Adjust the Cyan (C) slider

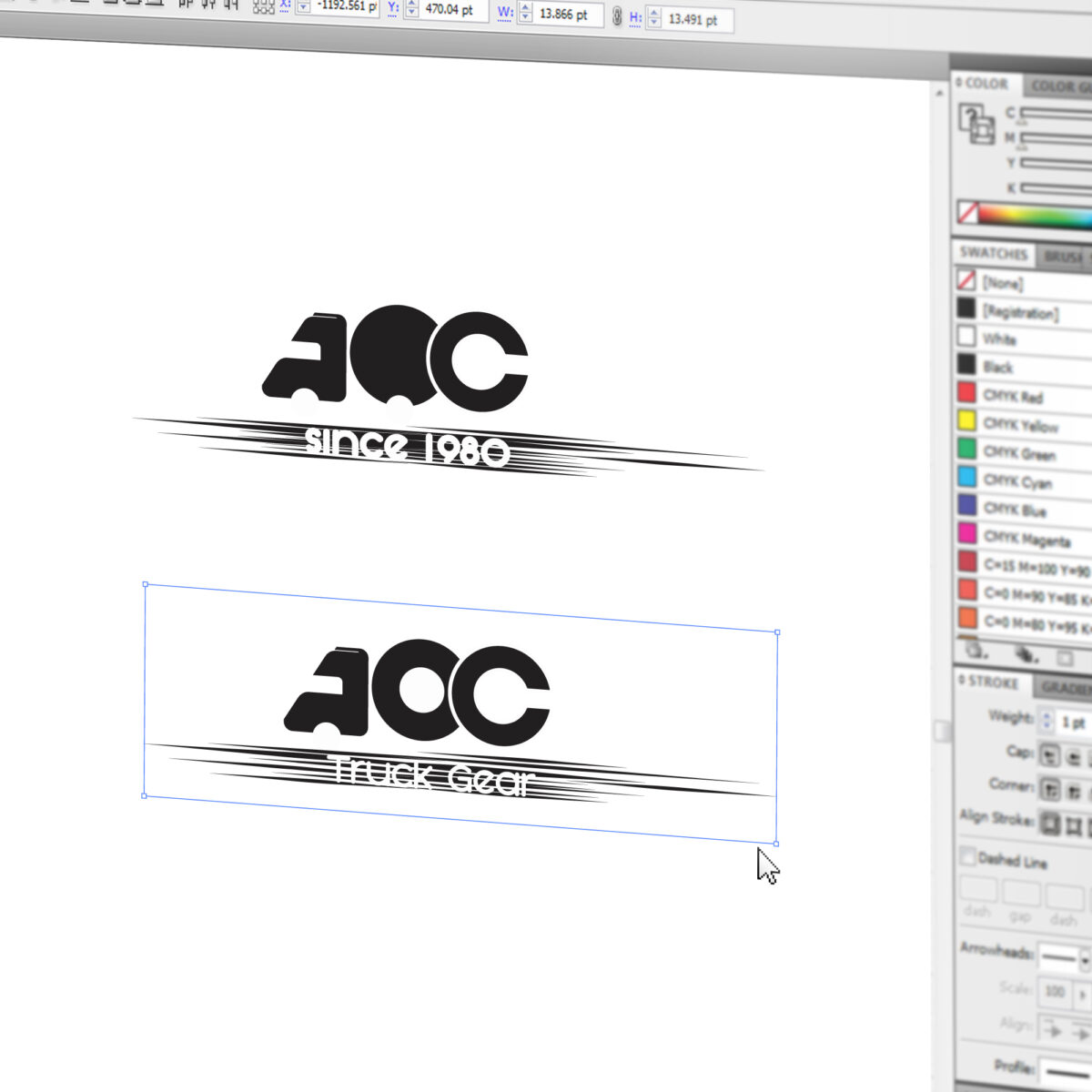[x=1056, y=114]
